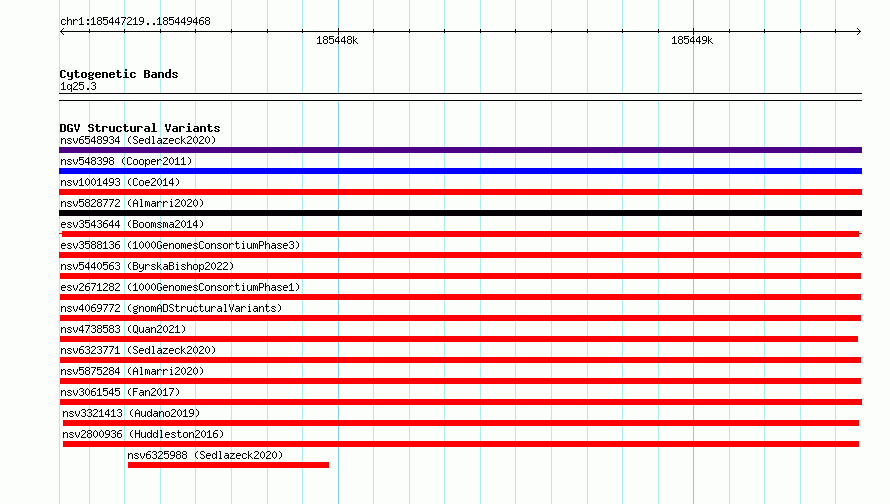This screenshot has height=504, width=890.
Task: Open the nsv3061545 (Fan2017) label
Action: tap(120, 392)
